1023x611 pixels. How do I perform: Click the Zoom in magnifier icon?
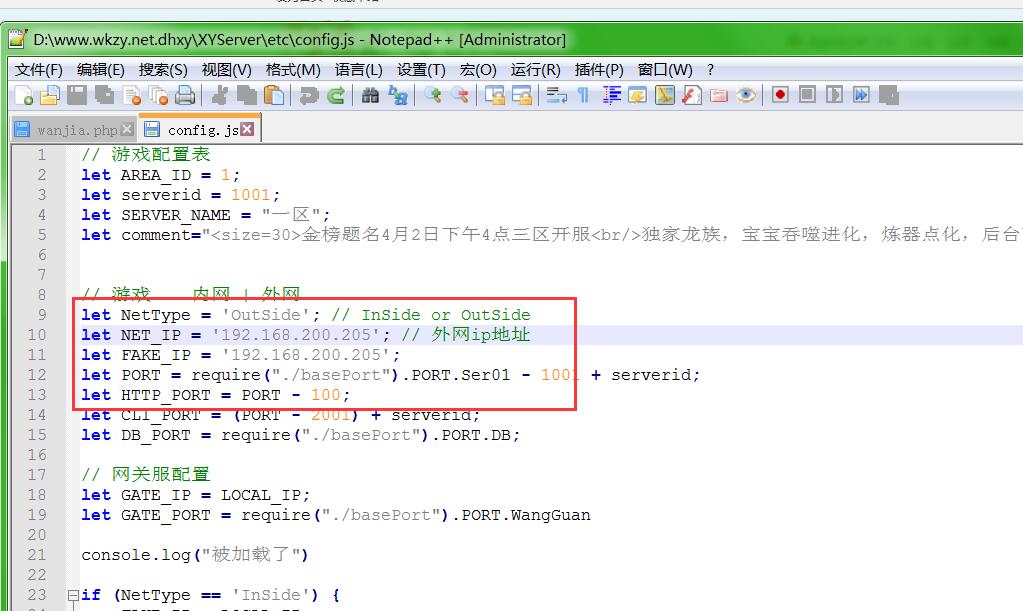tap(433, 96)
